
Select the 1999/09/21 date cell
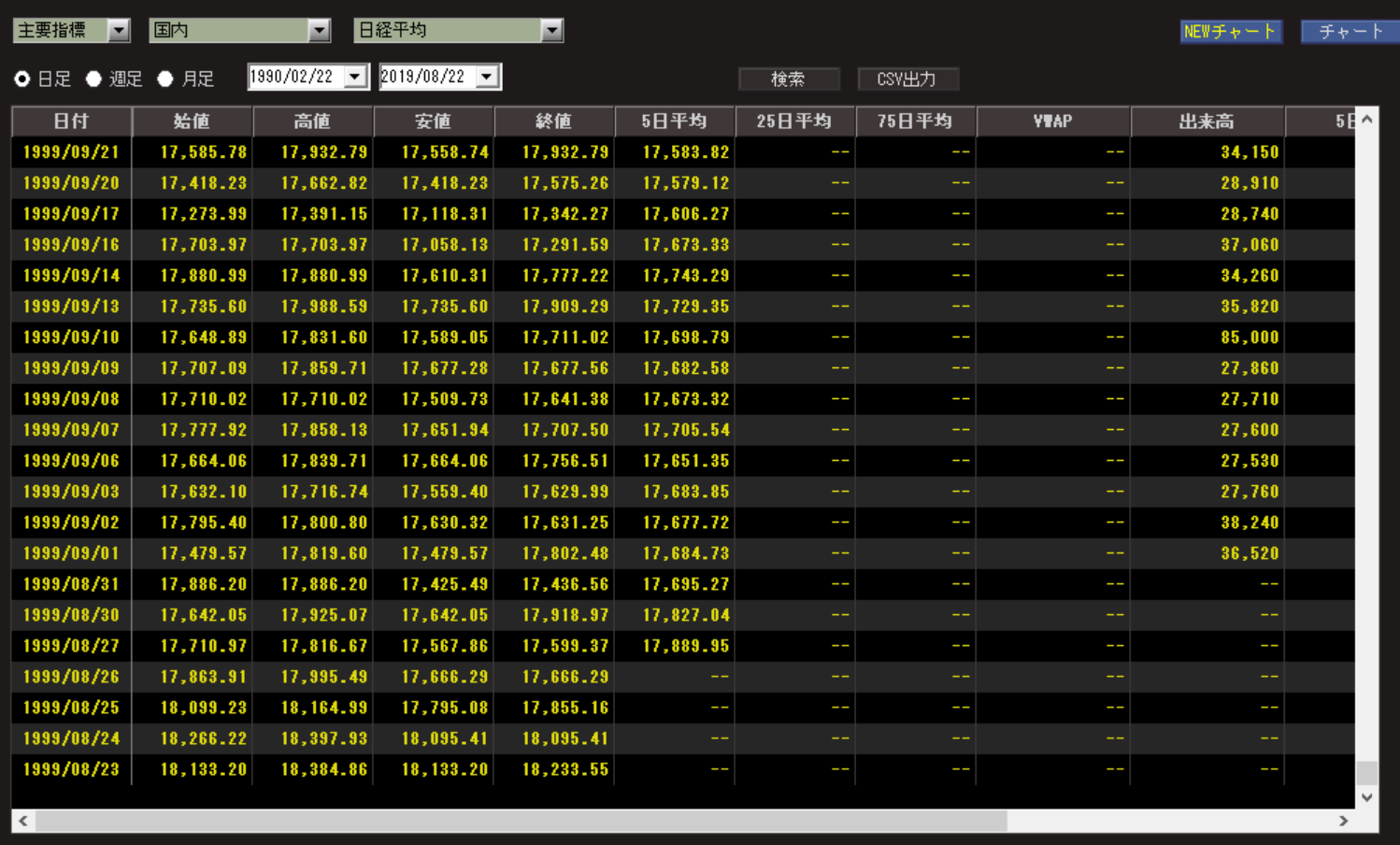(x=71, y=152)
